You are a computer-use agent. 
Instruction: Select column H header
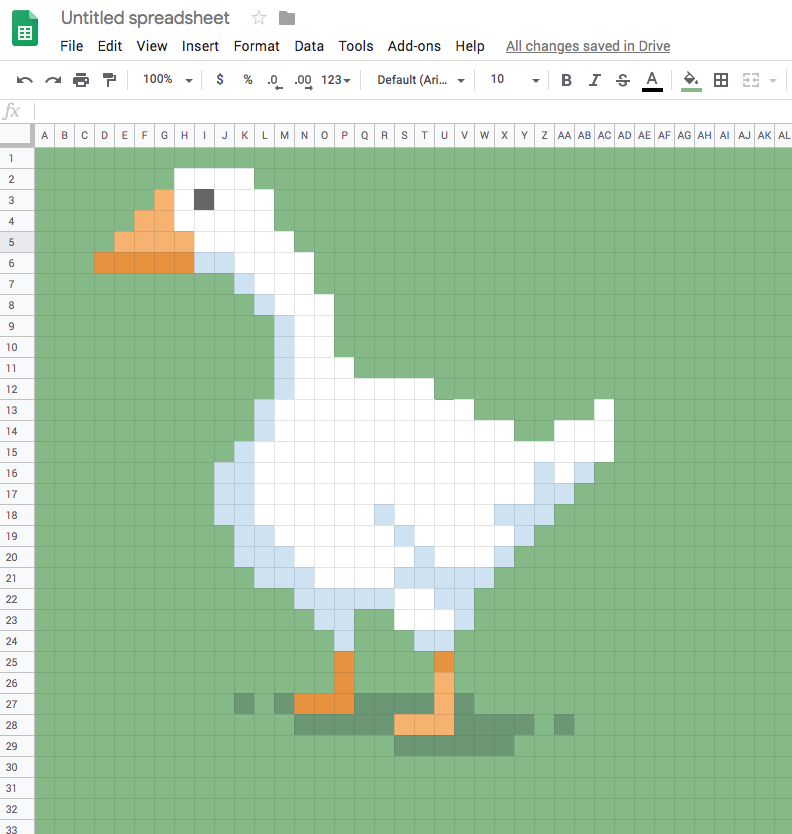(184, 136)
